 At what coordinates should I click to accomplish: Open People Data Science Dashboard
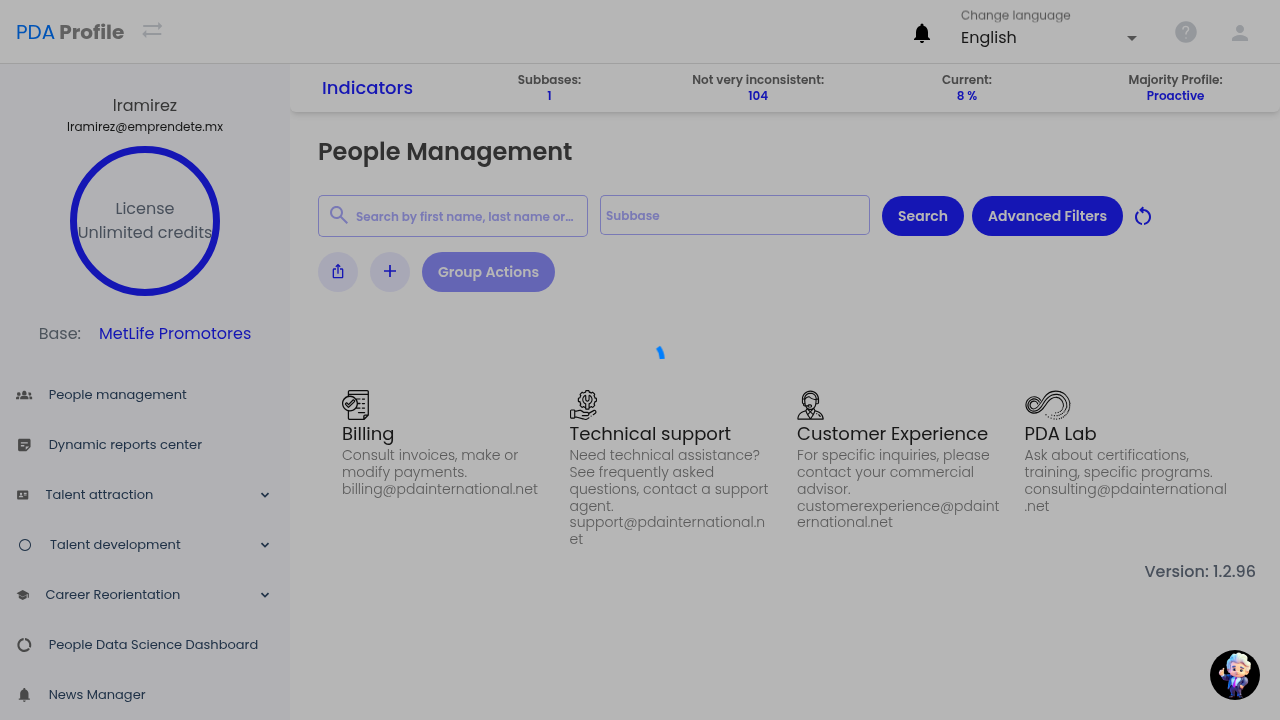coord(153,645)
